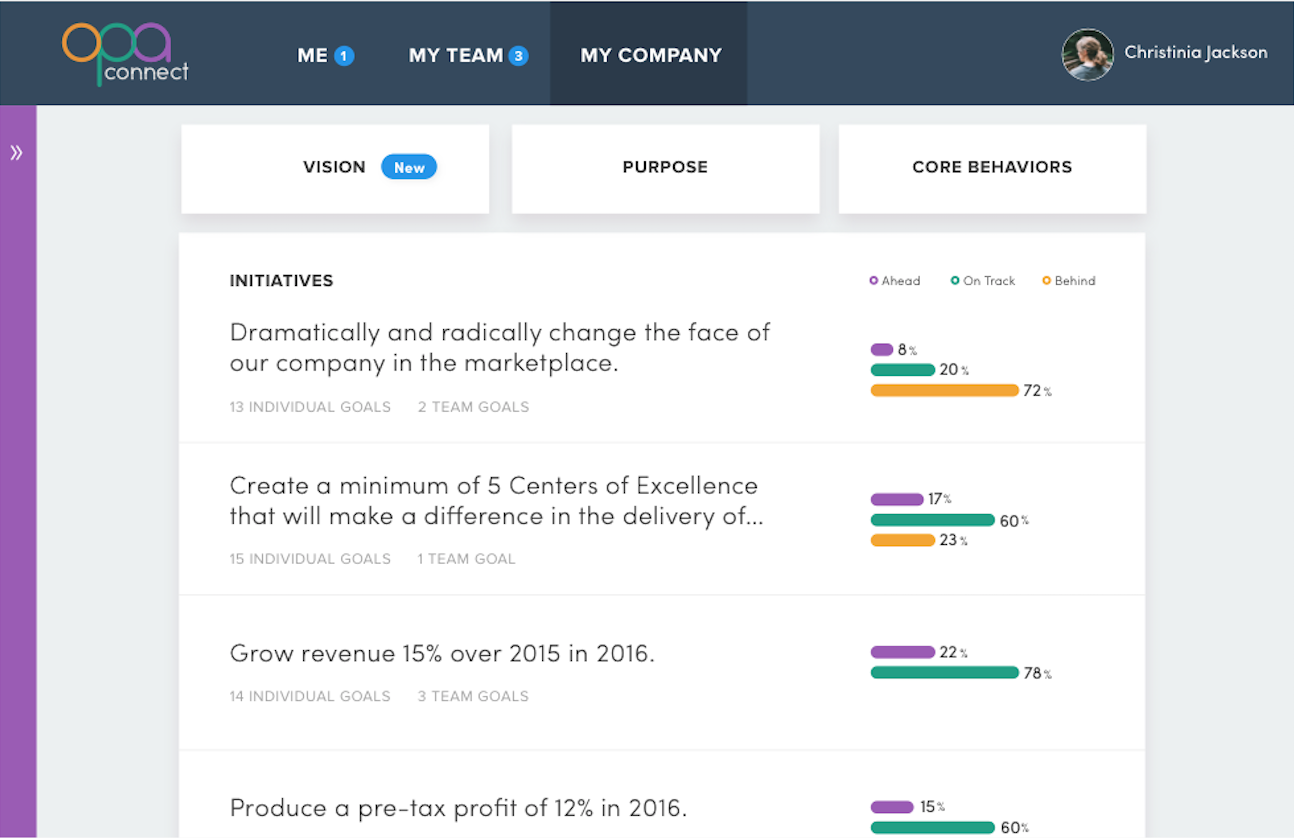Expand the purple sidebar with double chevron
1294x838 pixels.
pos(17,153)
